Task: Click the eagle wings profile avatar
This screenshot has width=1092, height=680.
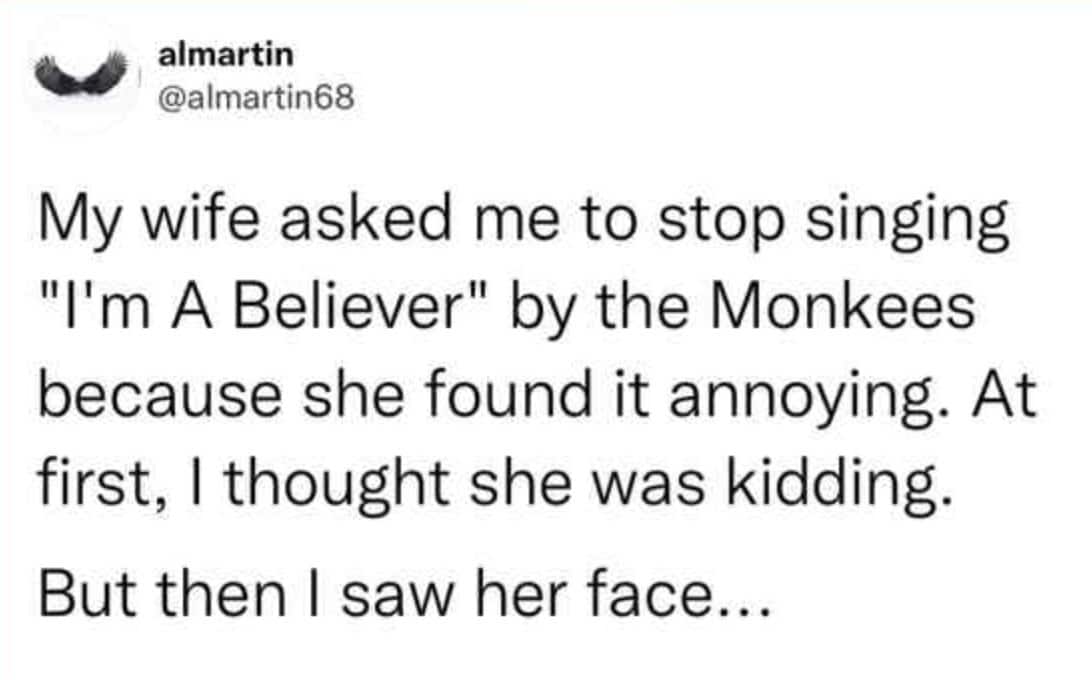Action: pos(84,75)
